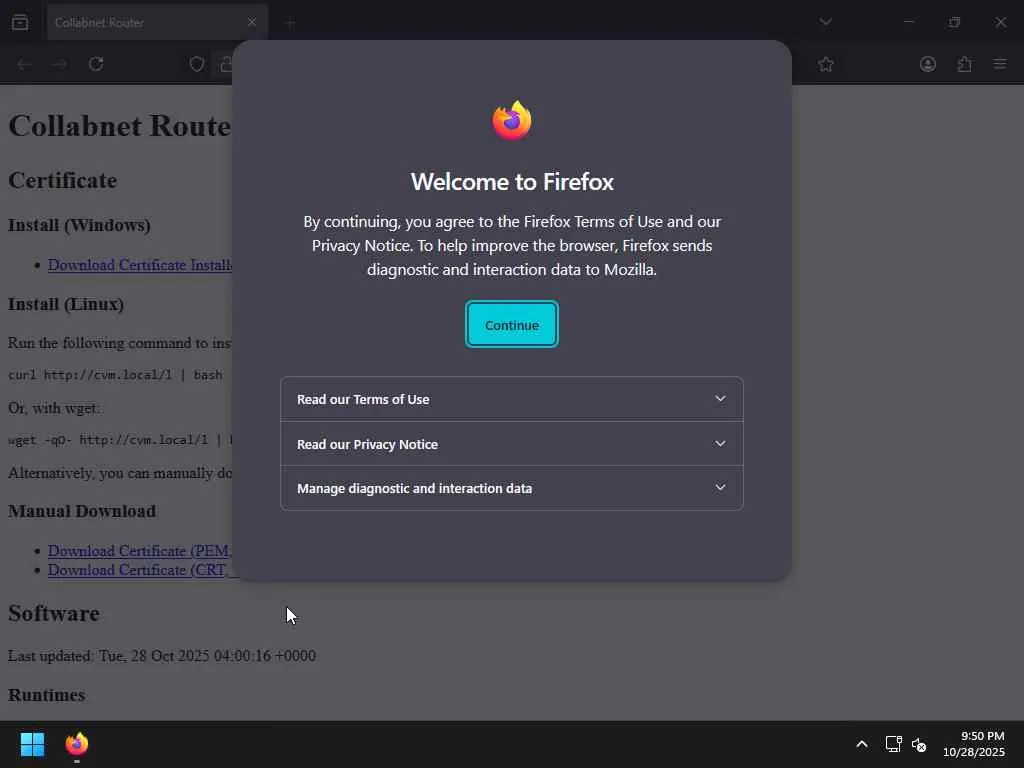Open muted volume tray icon
This screenshot has height=768, width=1024.
point(919,744)
